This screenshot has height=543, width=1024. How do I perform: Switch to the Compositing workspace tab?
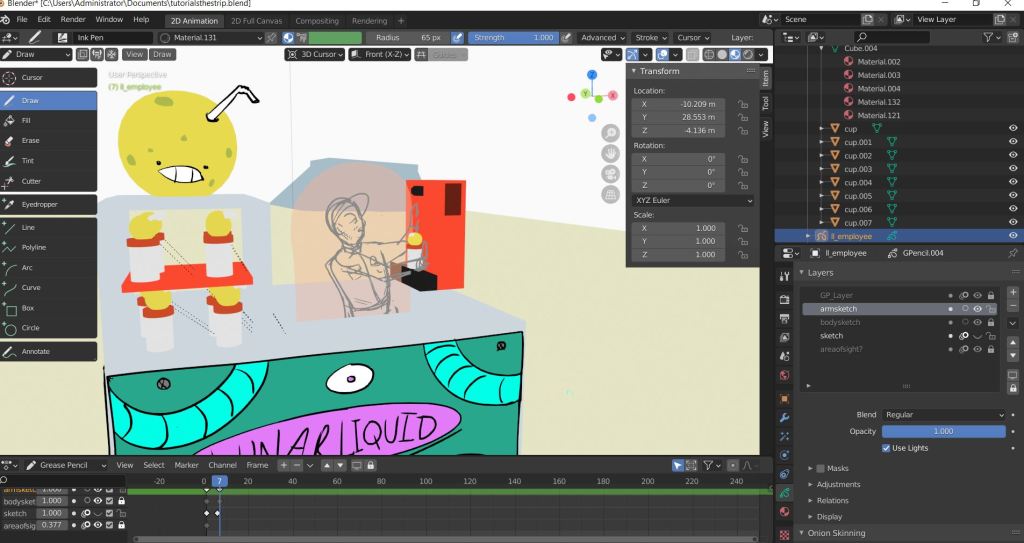317,20
